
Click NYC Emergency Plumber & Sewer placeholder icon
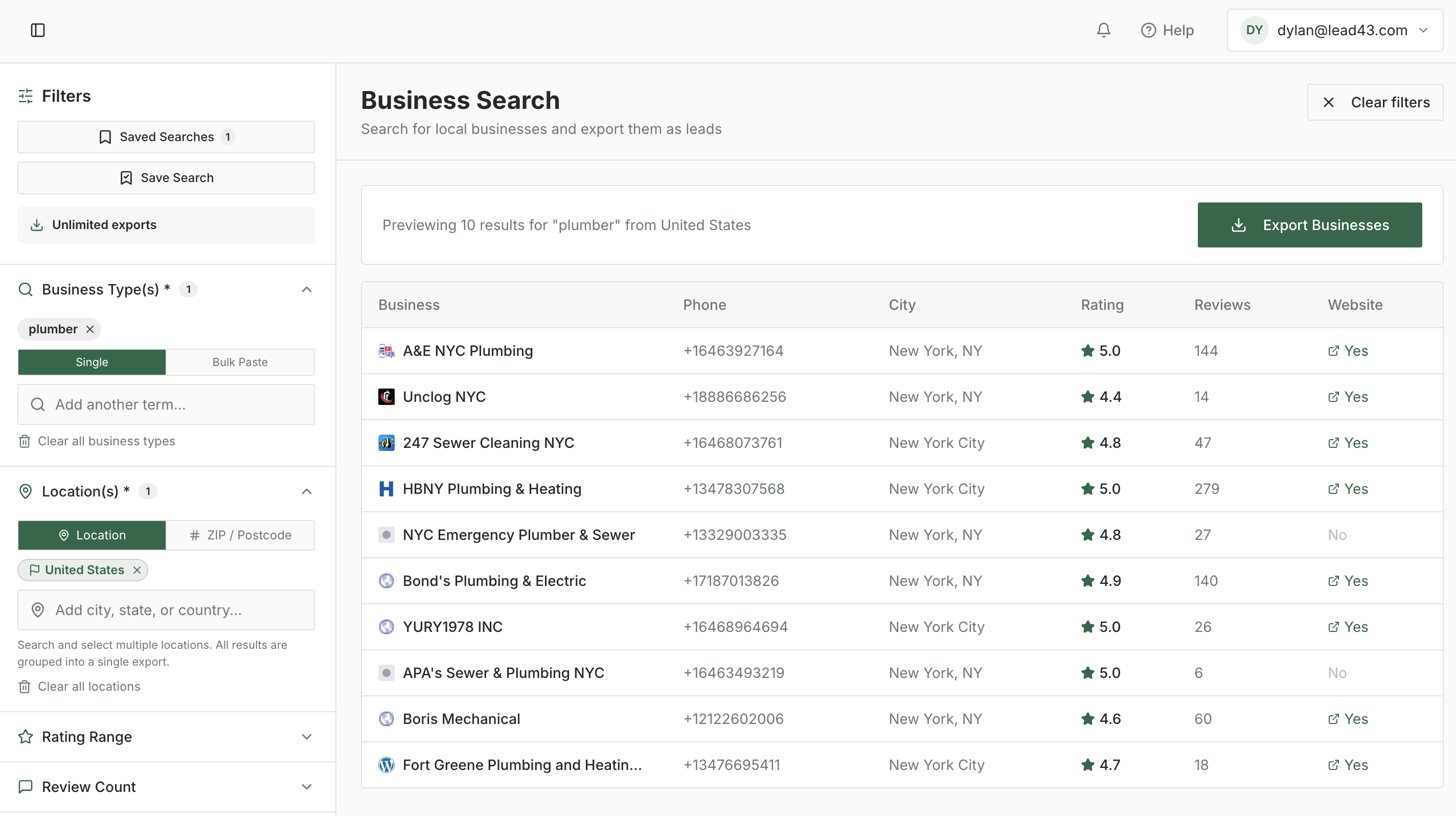[x=386, y=535]
